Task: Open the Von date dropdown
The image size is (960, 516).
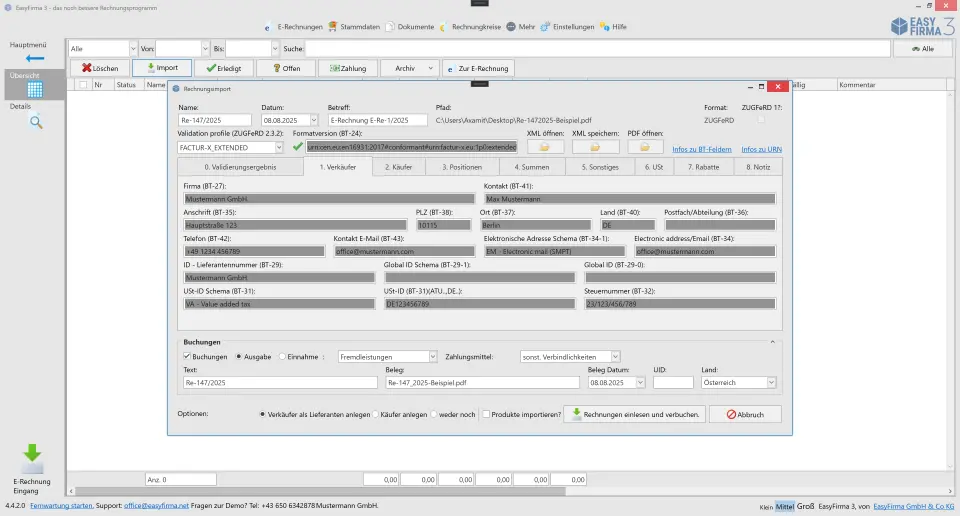Action: click(x=205, y=48)
